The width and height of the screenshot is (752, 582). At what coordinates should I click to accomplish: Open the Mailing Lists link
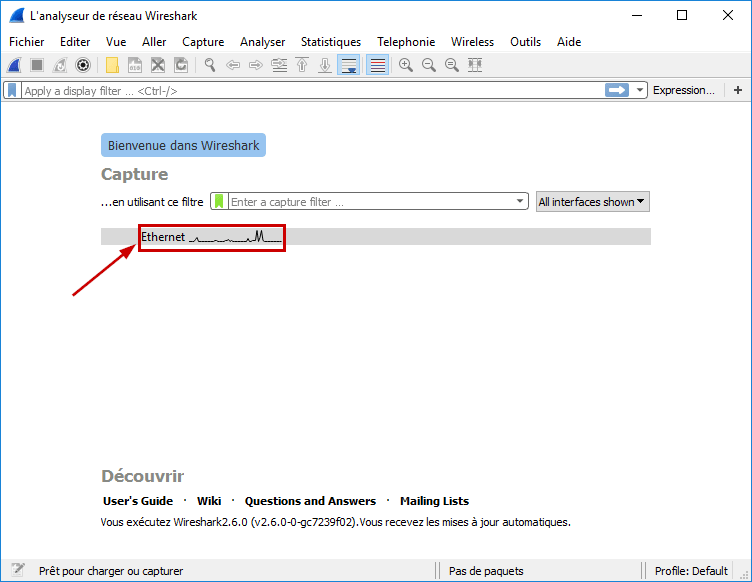(435, 501)
